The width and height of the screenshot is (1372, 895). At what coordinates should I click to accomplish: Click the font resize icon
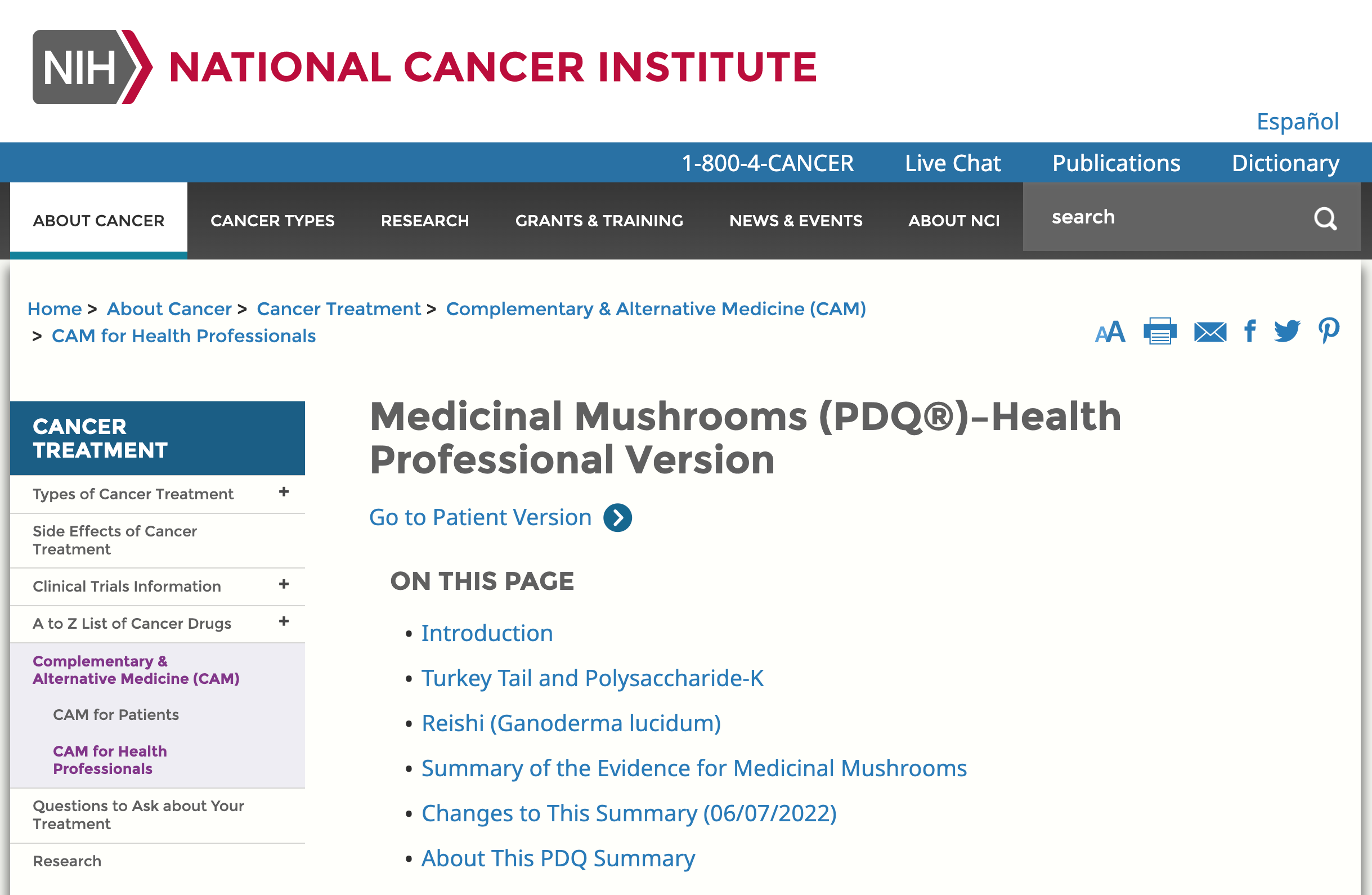(x=1110, y=332)
